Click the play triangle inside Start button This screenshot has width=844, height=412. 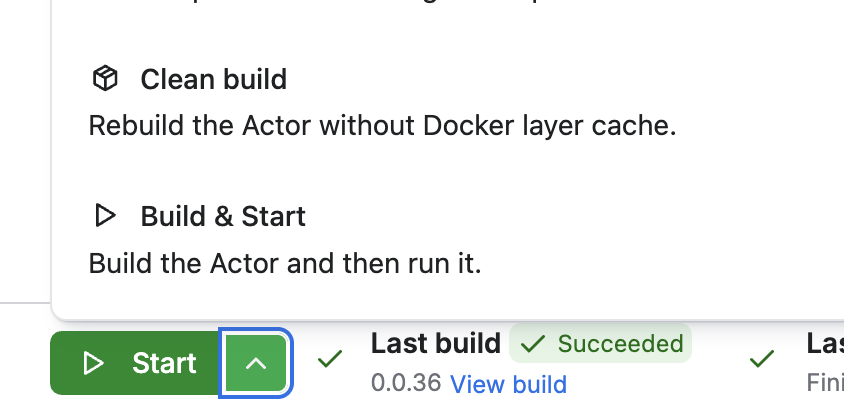[94, 364]
